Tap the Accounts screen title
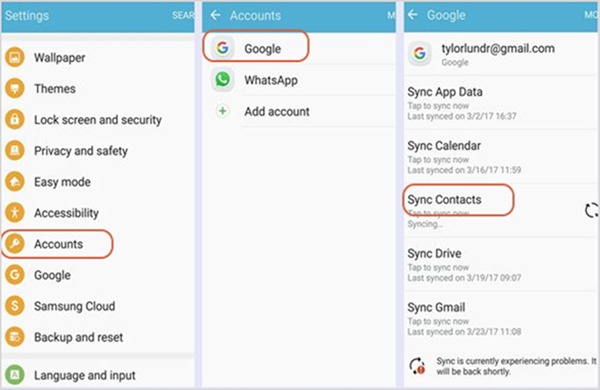 255,15
